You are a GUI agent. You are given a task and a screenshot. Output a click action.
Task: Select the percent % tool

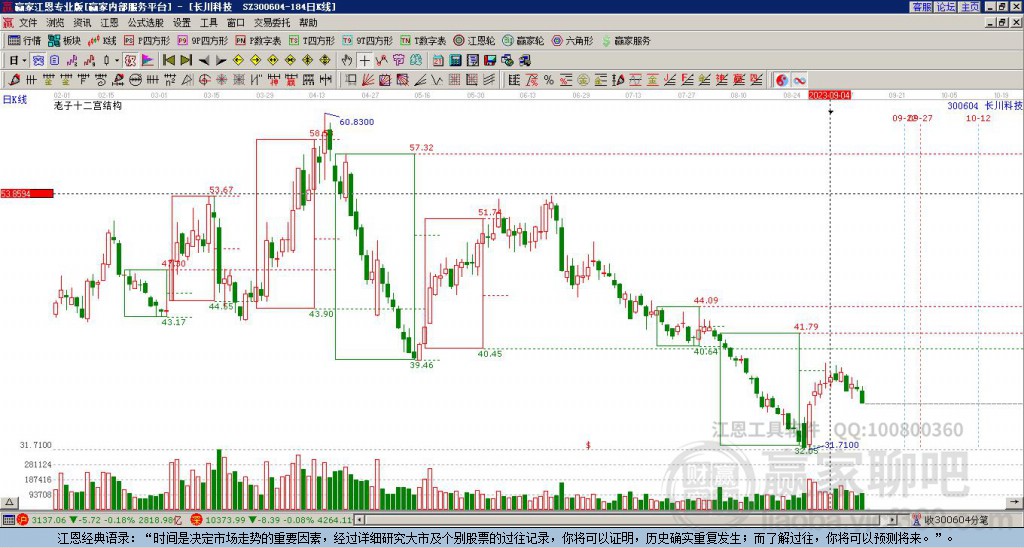549,80
